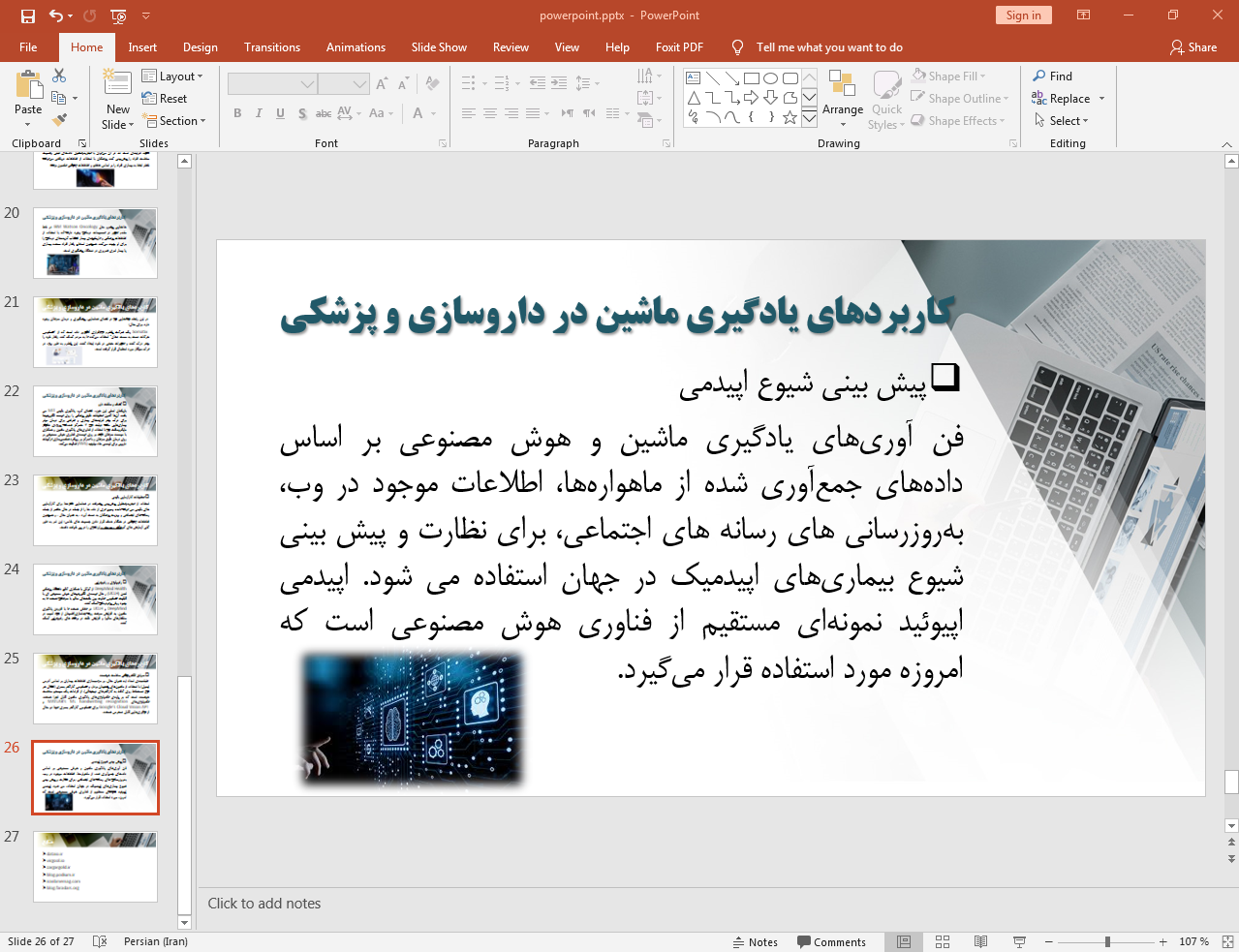Cut selection with scissors icon

click(x=59, y=76)
